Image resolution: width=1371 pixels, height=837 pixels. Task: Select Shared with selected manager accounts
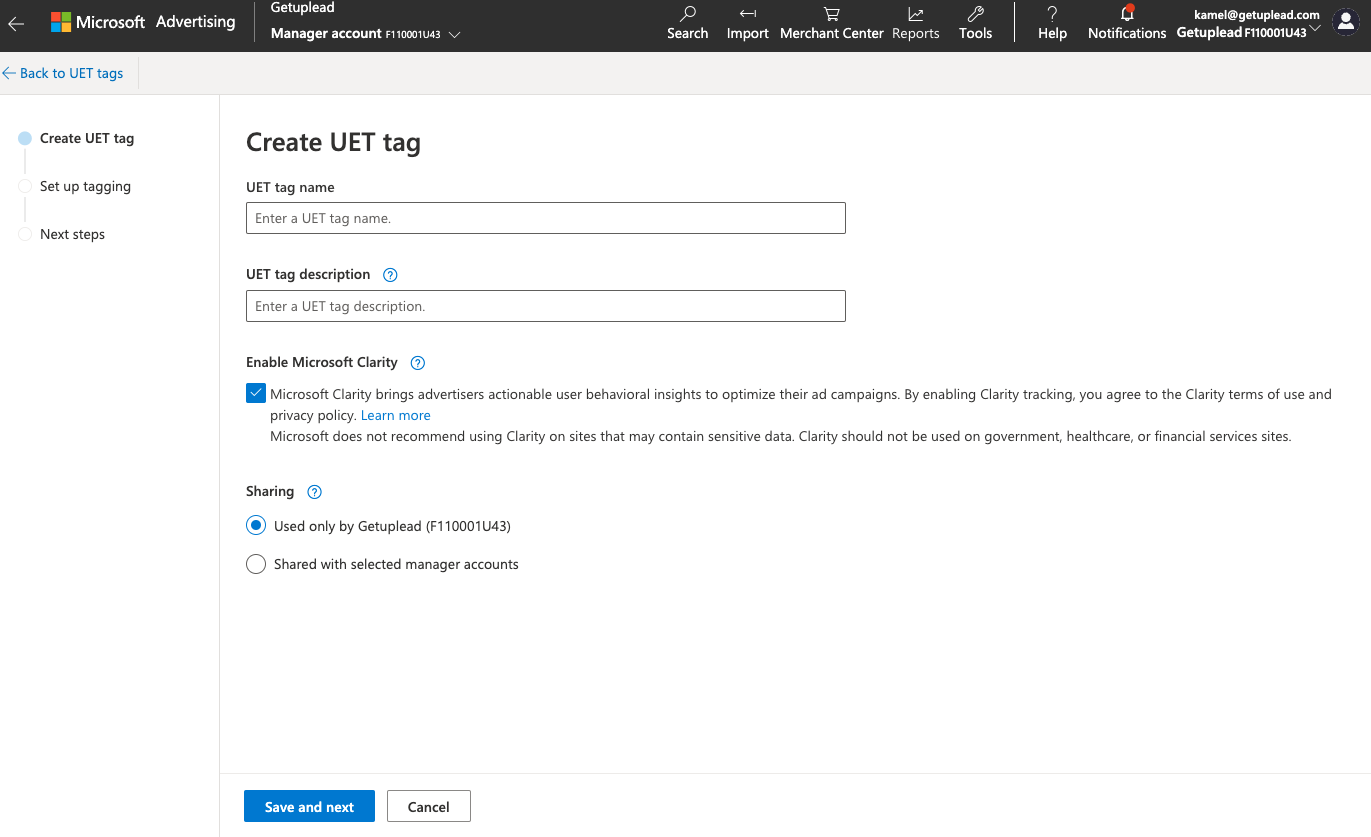coord(256,564)
